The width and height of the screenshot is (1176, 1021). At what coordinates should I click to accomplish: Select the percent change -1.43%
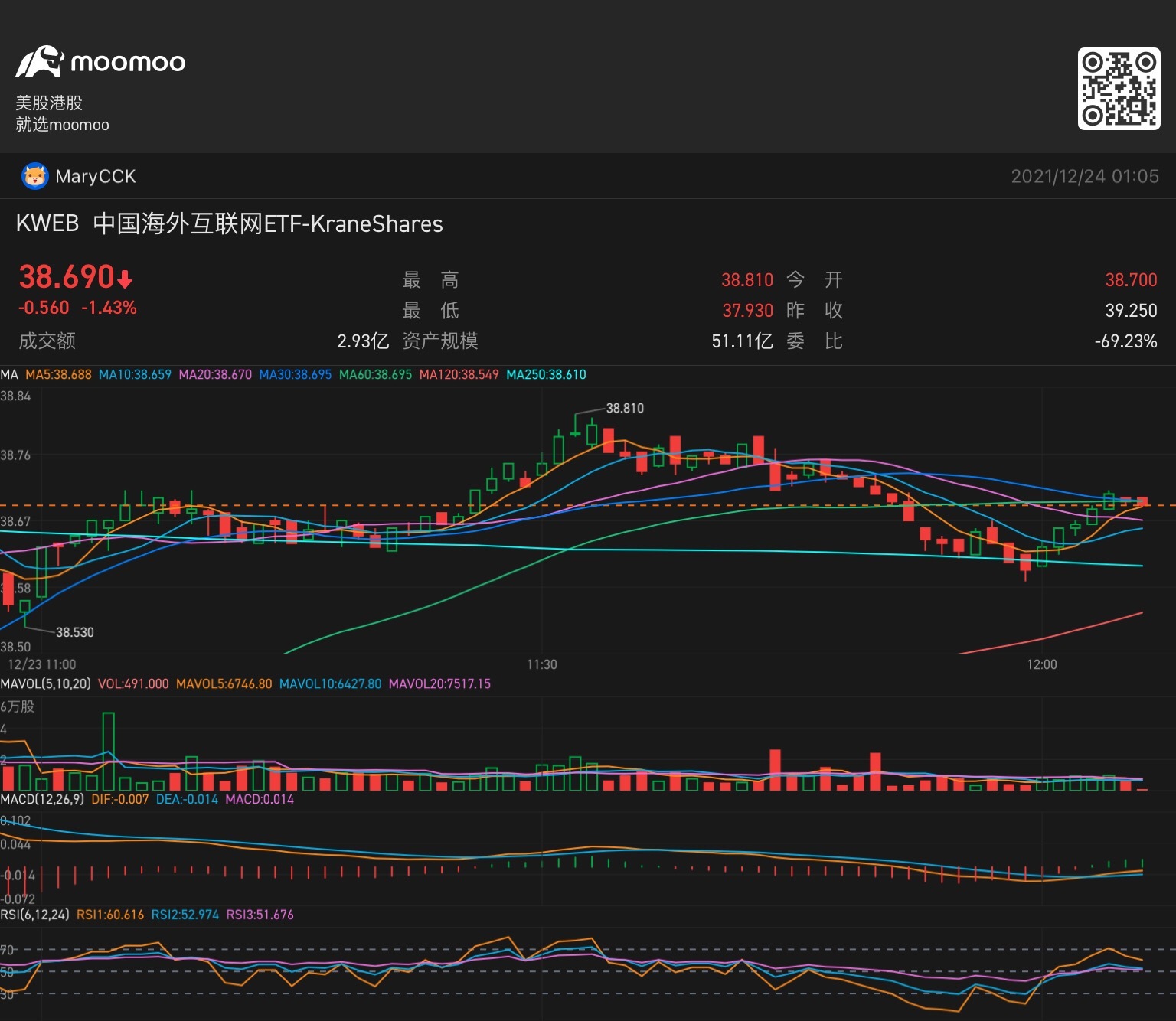point(109,308)
